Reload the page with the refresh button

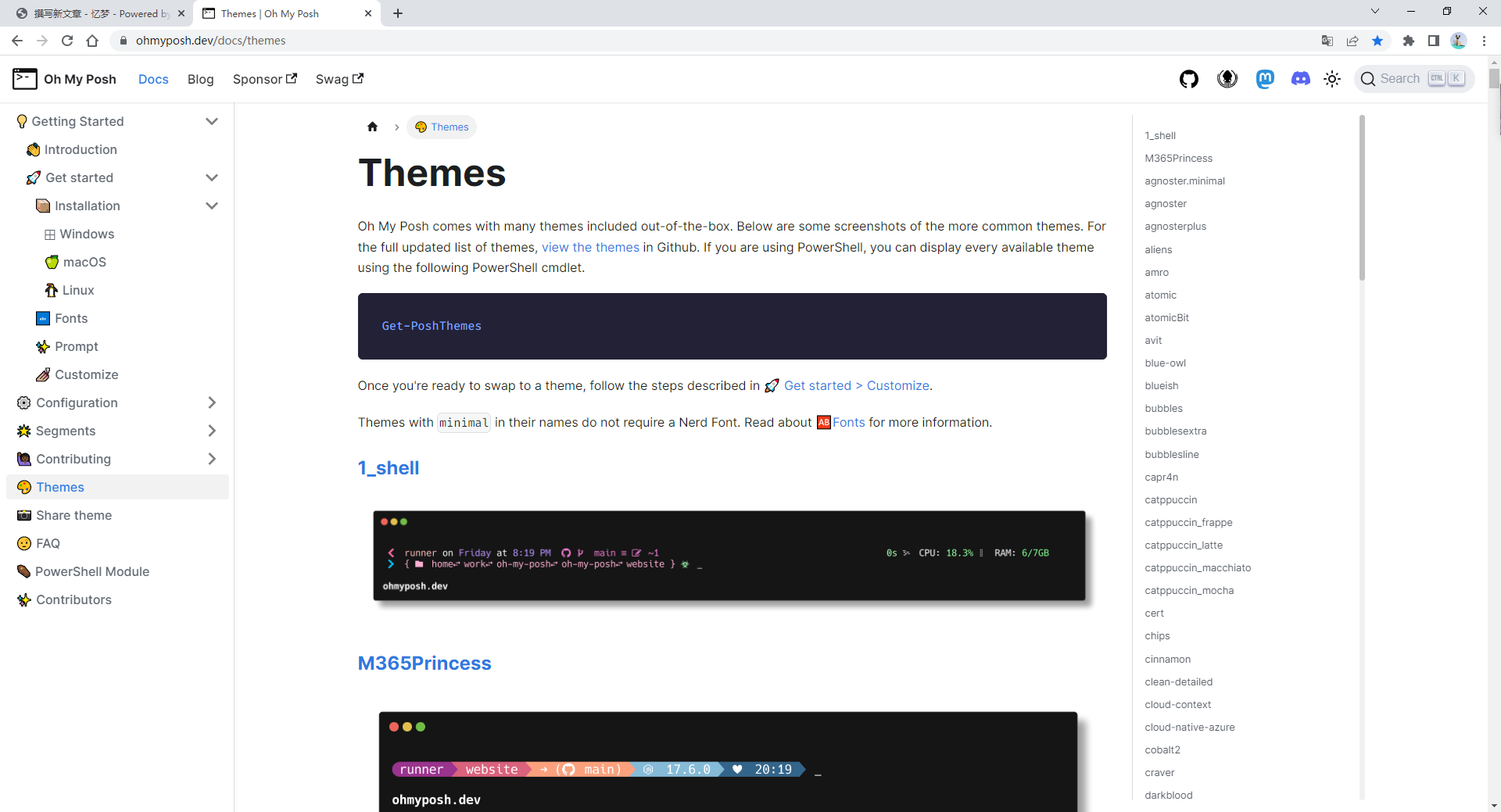[x=67, y=41]
